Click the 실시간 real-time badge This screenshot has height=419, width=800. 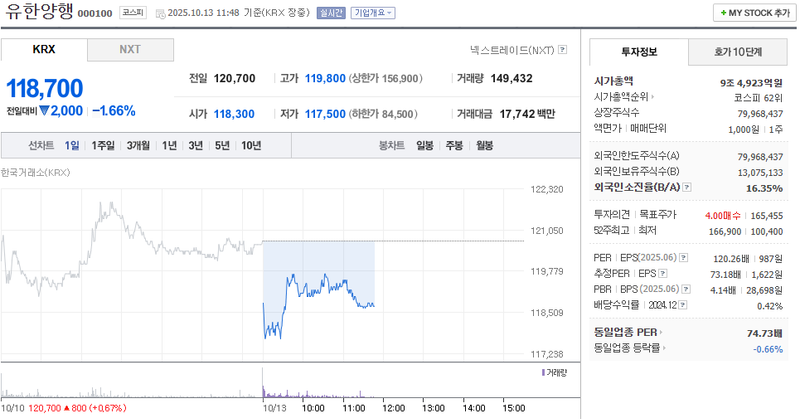pyautogui.click(x=330, y=13)
